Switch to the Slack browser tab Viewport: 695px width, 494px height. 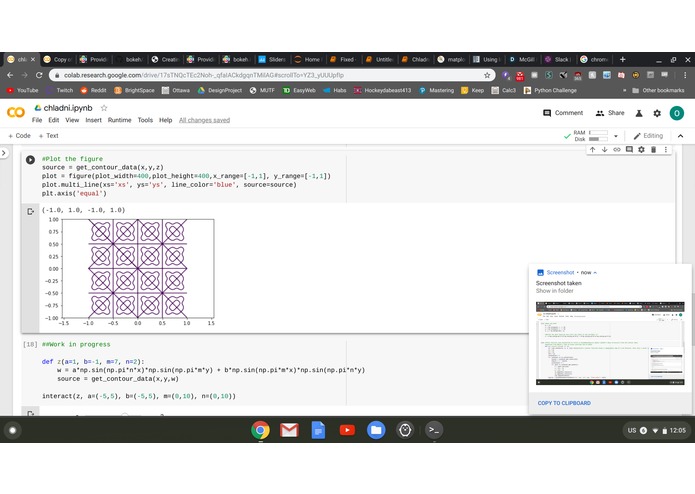click(558, 59)
